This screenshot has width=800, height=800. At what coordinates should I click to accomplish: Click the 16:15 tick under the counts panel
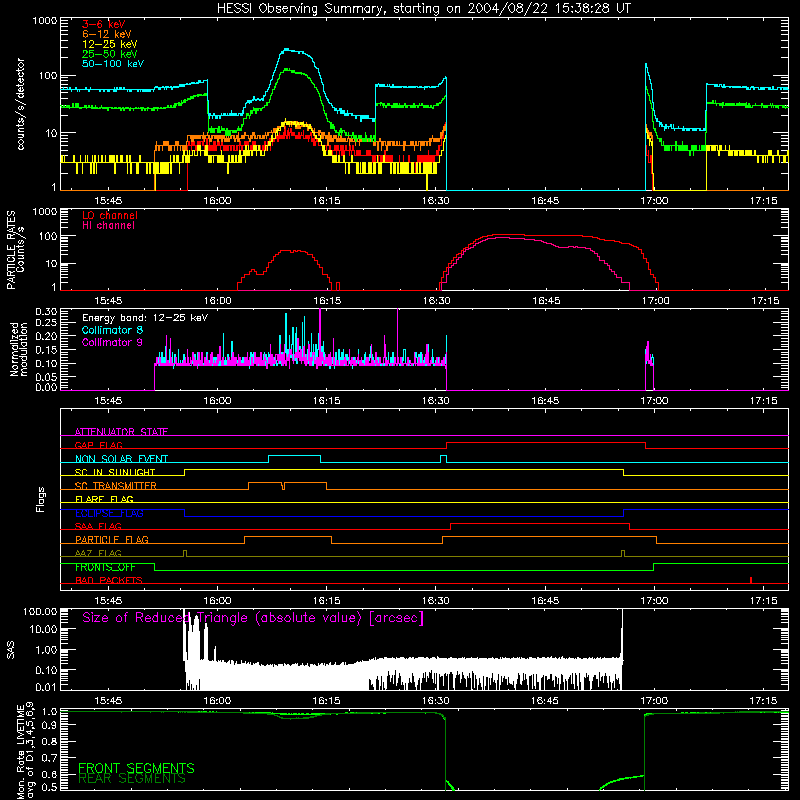pyautogui.click(x=327, y=201)
